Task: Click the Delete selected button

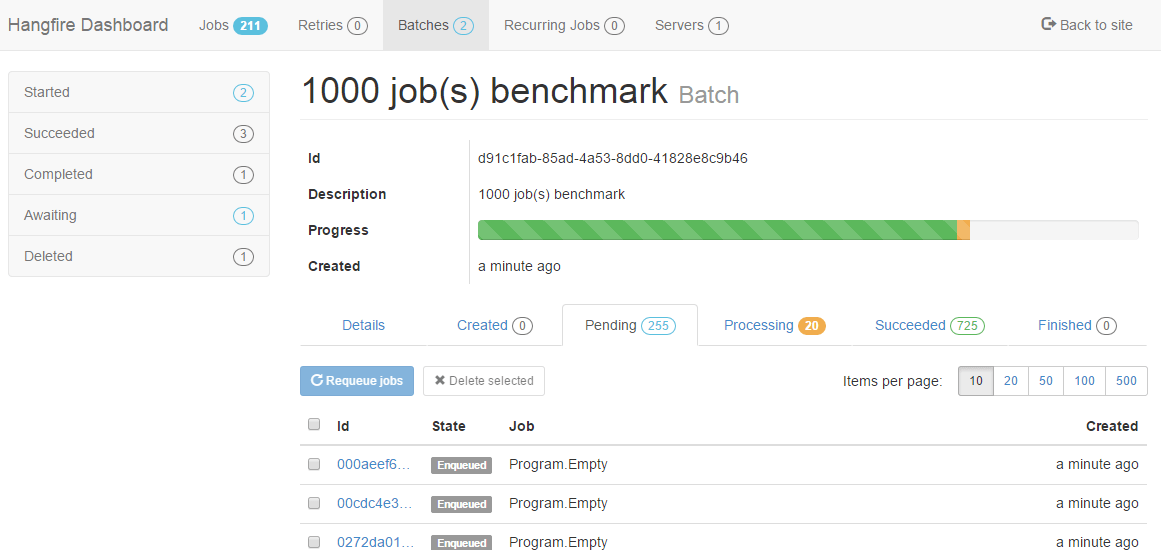Action: pos(484,380)
